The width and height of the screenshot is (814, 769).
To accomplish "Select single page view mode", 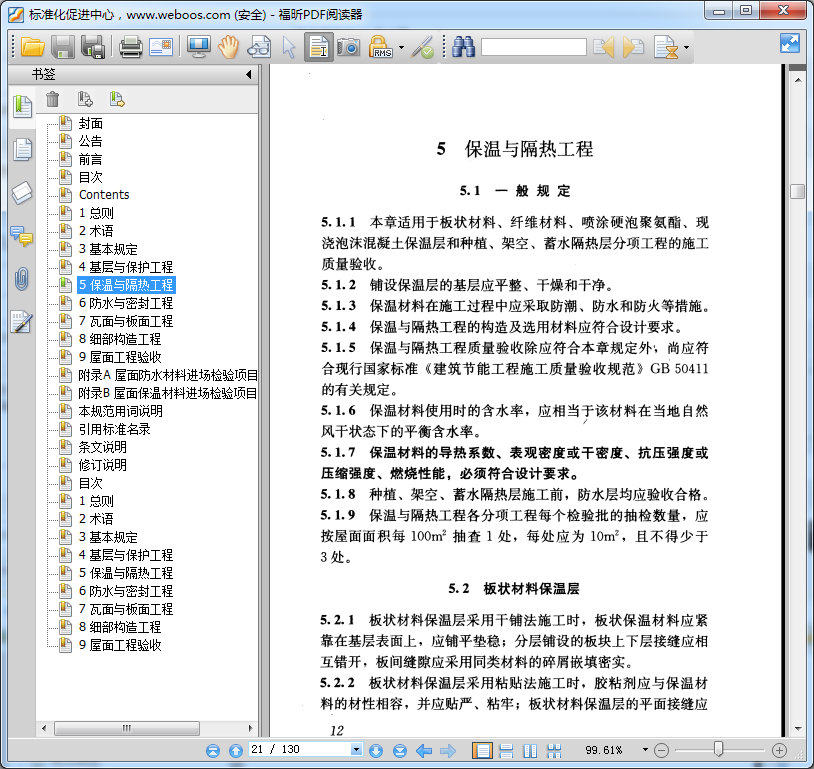I will [482, 751].
